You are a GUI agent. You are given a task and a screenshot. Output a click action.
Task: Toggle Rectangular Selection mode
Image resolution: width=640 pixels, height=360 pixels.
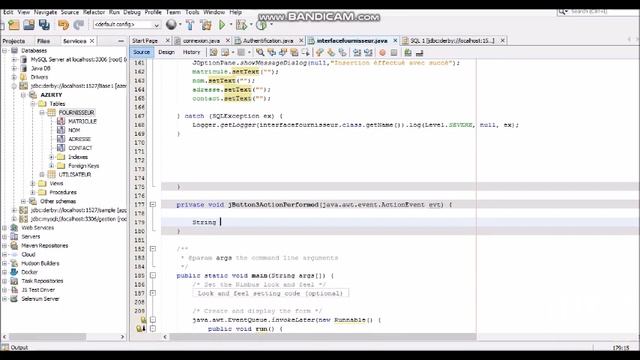(305, 52)
